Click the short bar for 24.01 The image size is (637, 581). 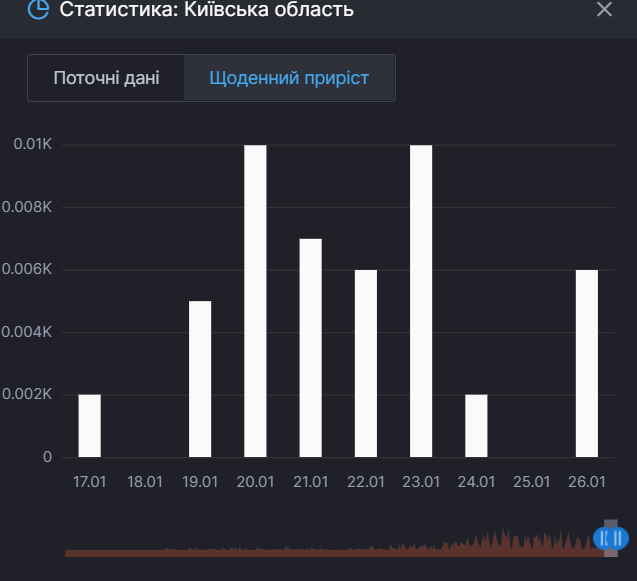tap(476, 425)
